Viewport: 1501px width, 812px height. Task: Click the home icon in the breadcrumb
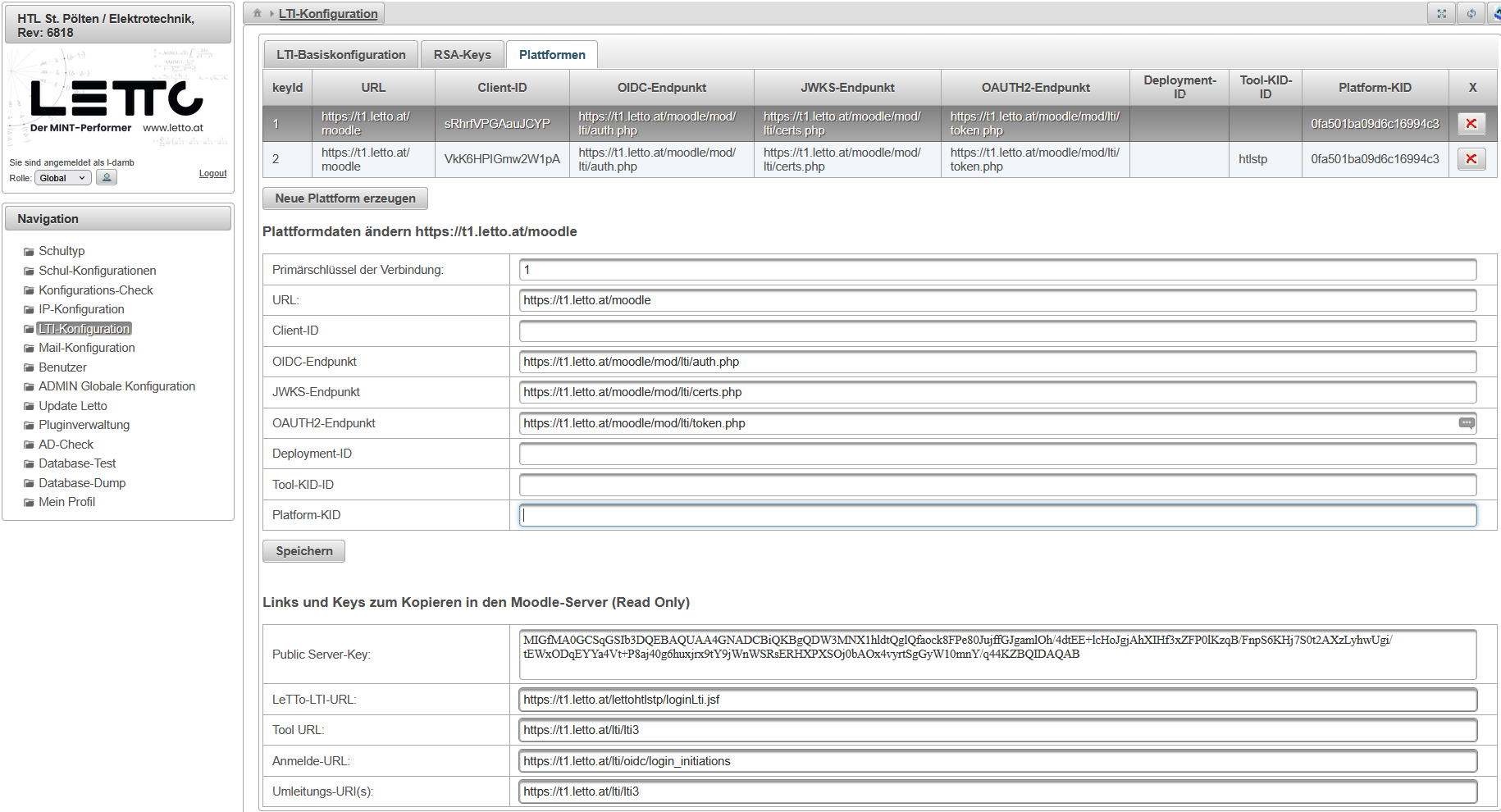click(x=257, y=13)
